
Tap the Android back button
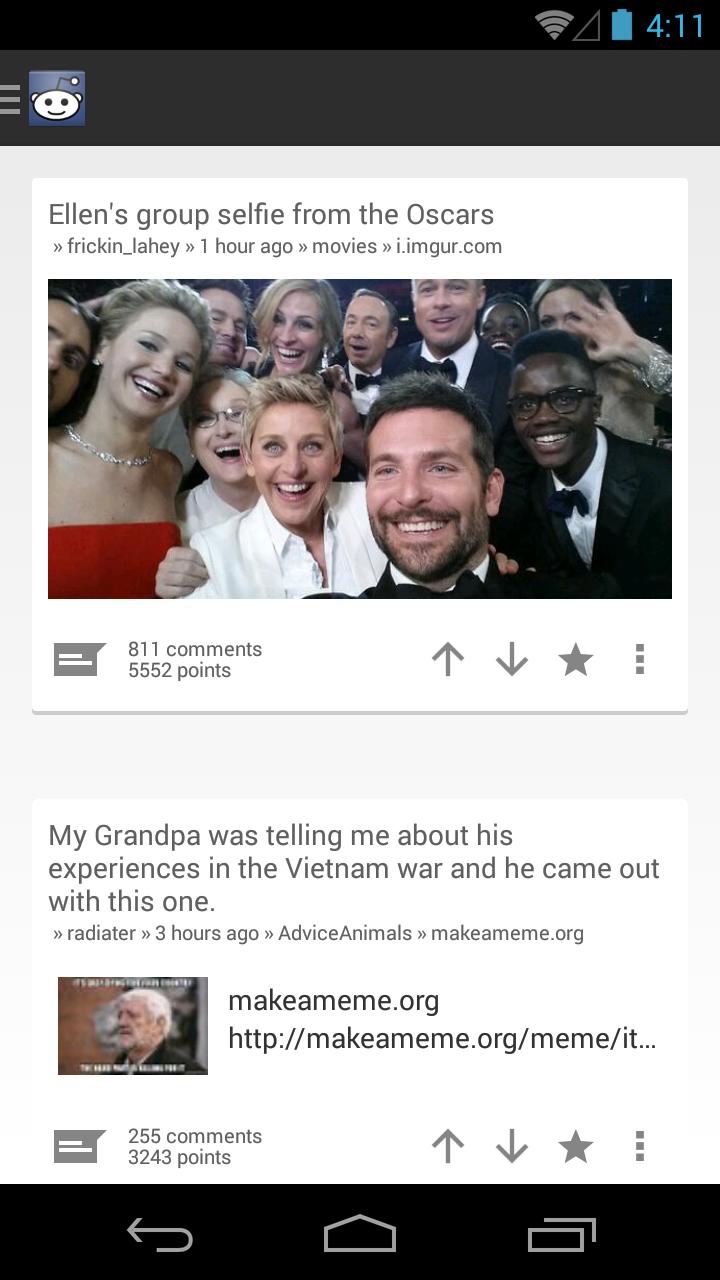[x=160, y=1234]
